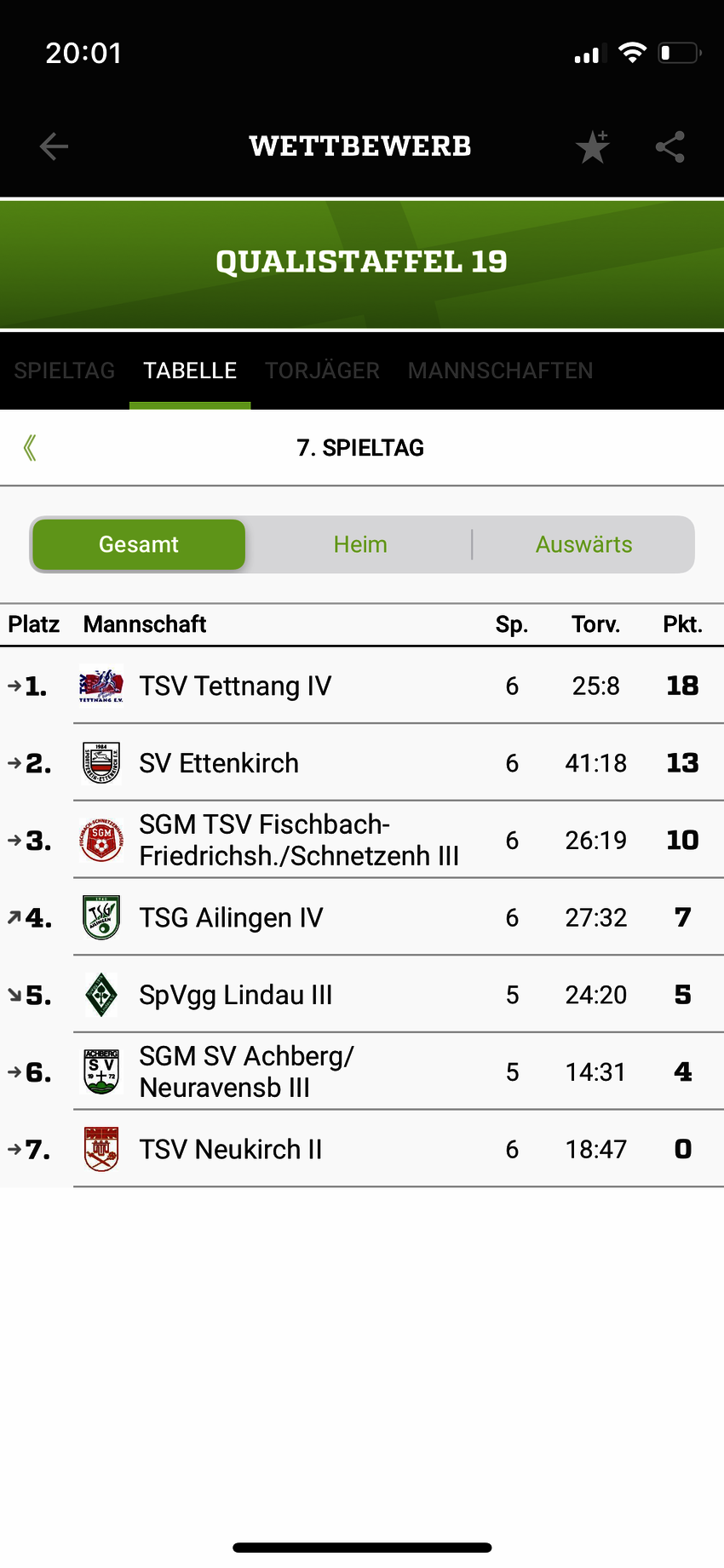Open the Spieltag tab
The height and width of the screenshot is (1568, 724).
point(65,371)
